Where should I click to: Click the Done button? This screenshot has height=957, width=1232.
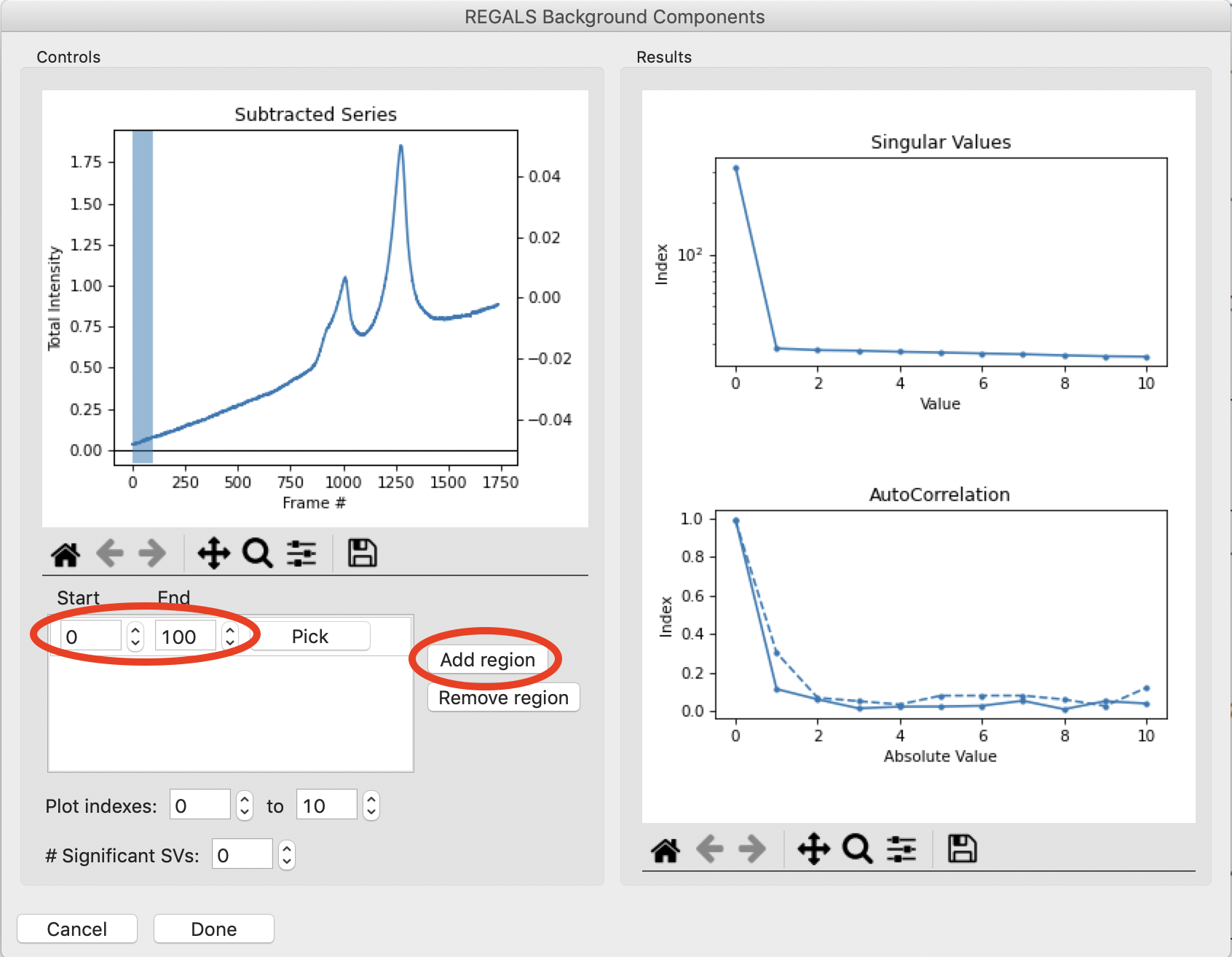[x=214, y=929]
